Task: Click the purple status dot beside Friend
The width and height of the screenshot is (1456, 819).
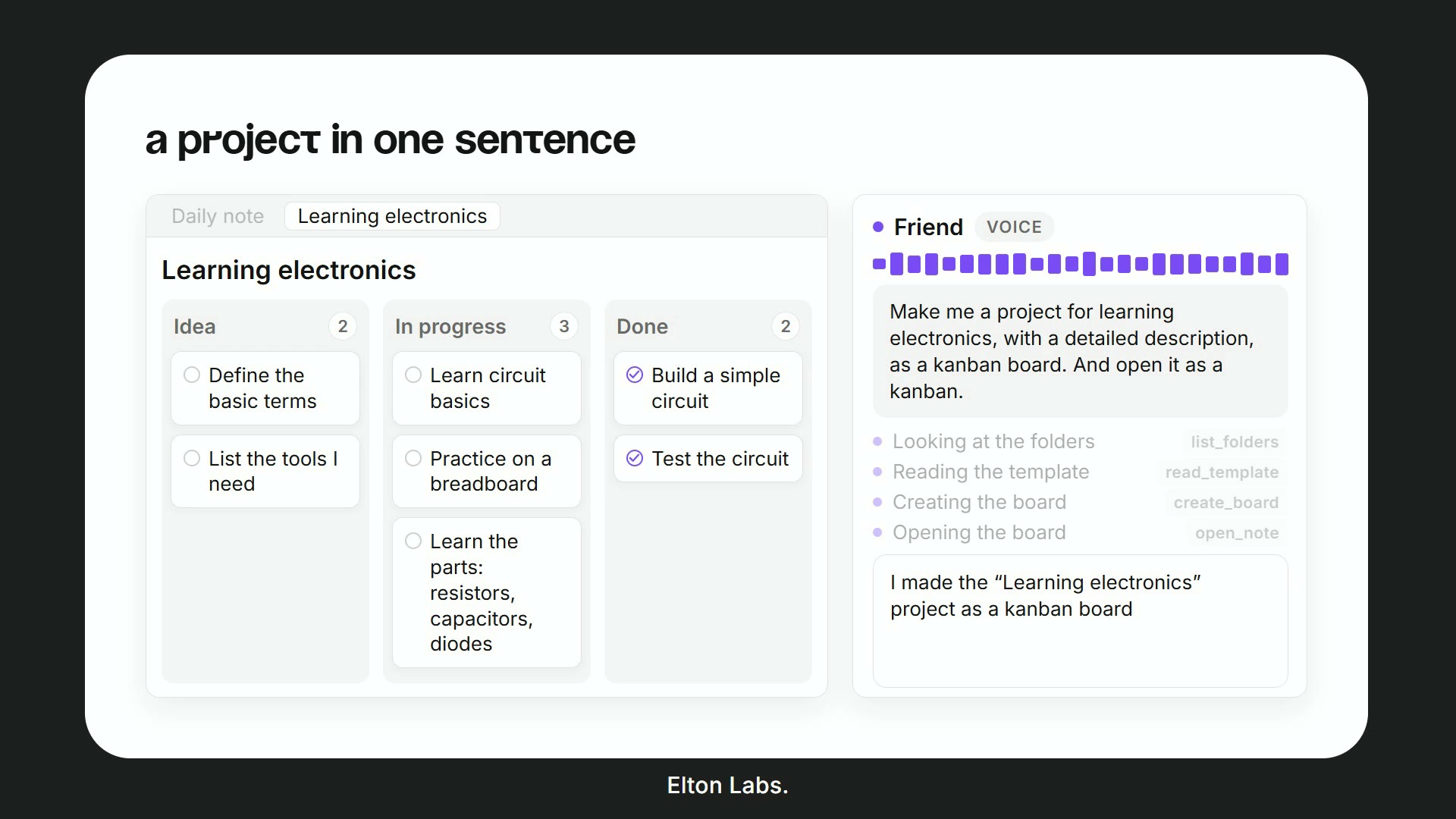Action: pos(878,227)
